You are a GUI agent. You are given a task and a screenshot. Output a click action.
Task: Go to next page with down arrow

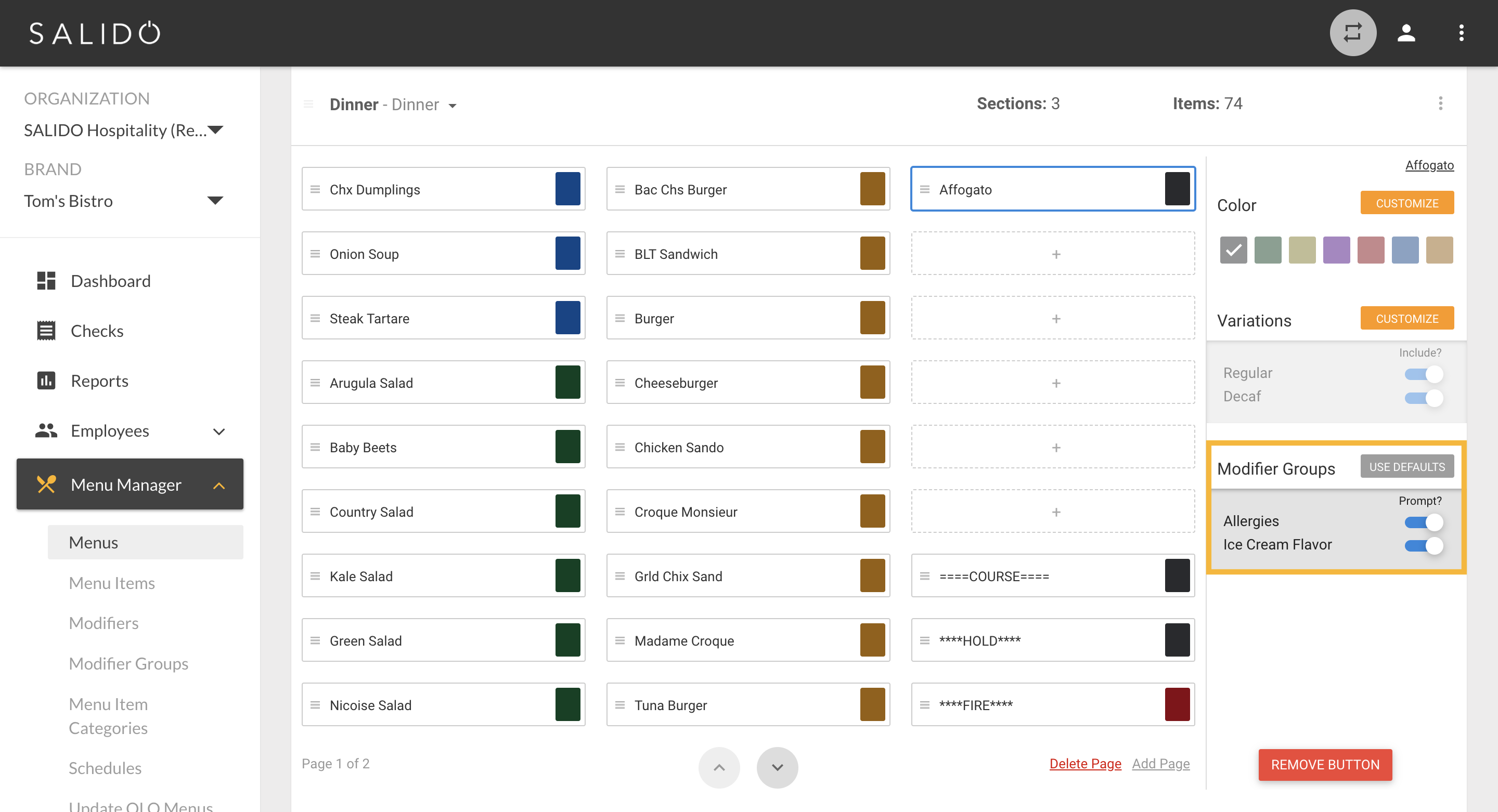[x=777, y=767]
